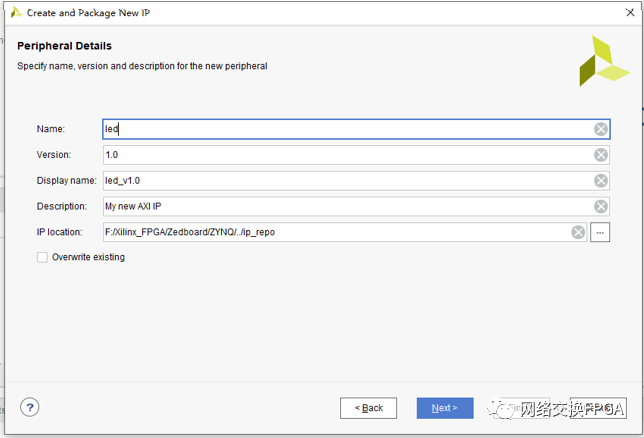
Task: Clear the Version field value
Action: coord(601,155)
